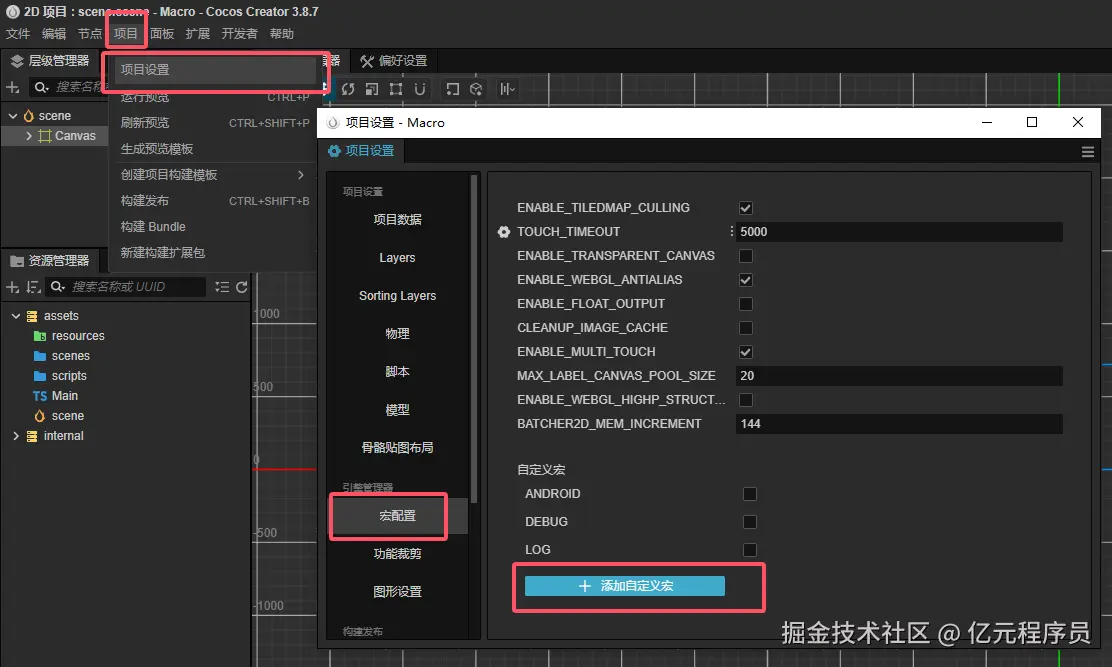Screen dimensions: 1112x667
Task: Open the sort options icon in assets panel
Action: coord(33,287)
